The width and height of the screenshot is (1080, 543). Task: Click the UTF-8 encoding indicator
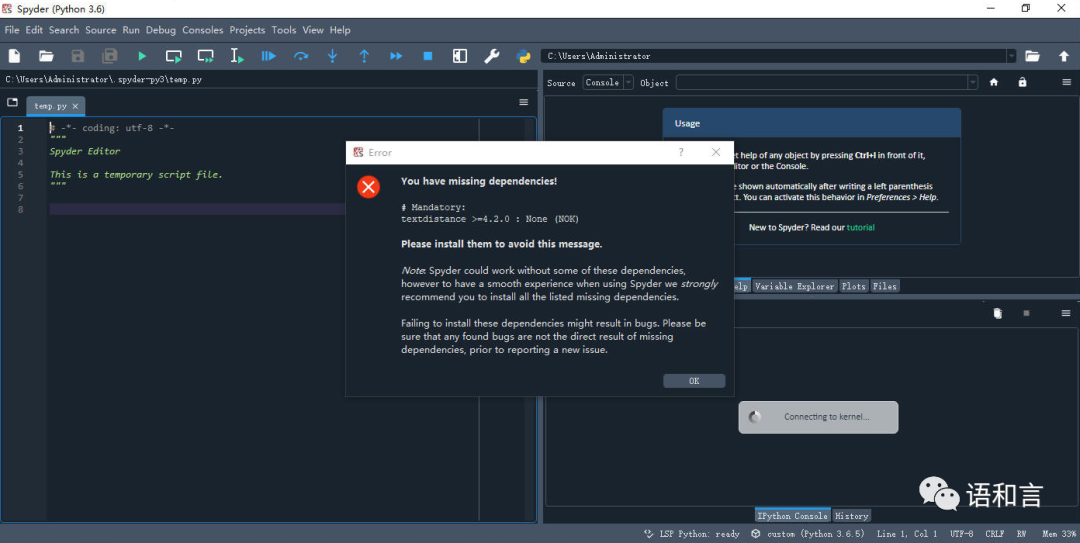962,534
